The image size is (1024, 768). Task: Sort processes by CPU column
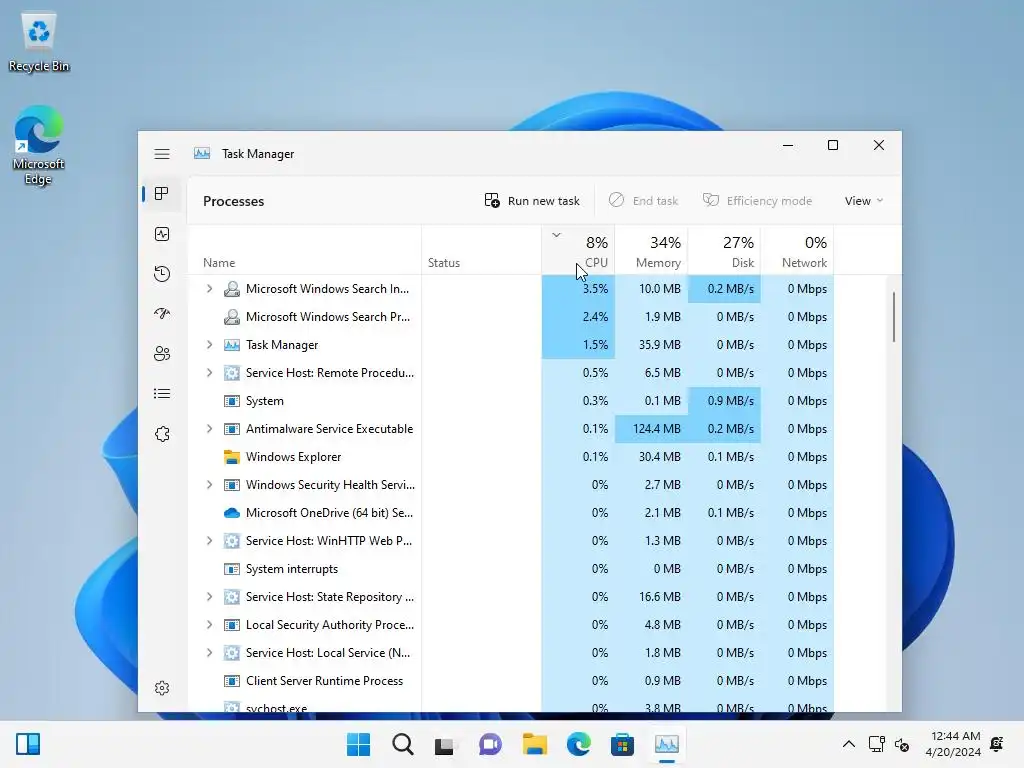pyautogui.click(x=578, y=250)
